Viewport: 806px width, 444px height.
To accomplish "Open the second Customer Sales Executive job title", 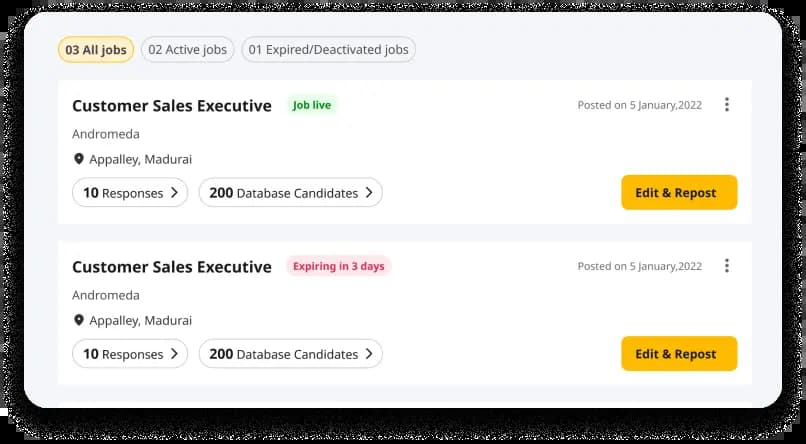I will click(172, 267).
